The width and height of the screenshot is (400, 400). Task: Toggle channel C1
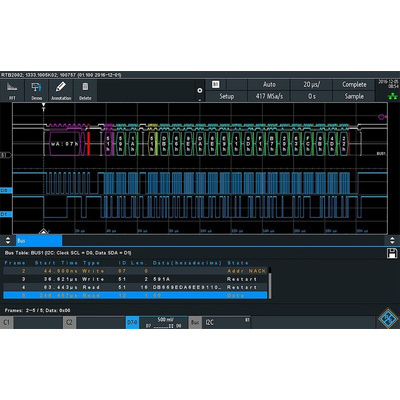[7, 322]
